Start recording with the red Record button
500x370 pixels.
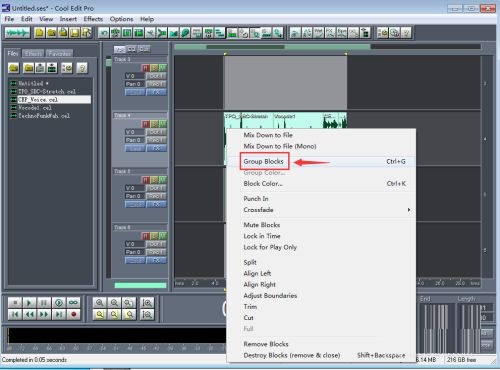73,314
